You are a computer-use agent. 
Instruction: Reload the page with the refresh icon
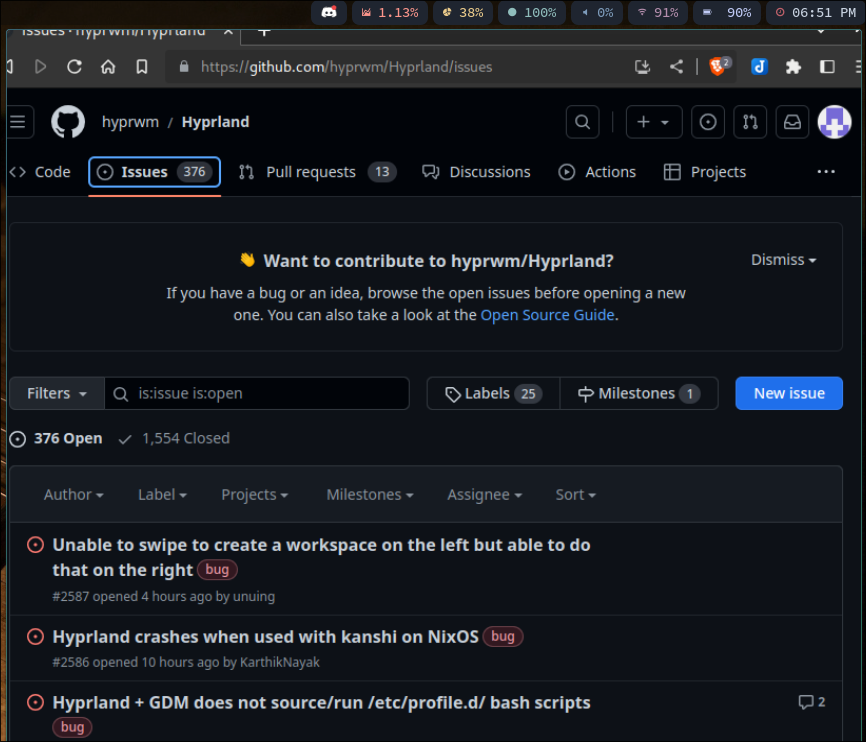click(x=74, y=66)
